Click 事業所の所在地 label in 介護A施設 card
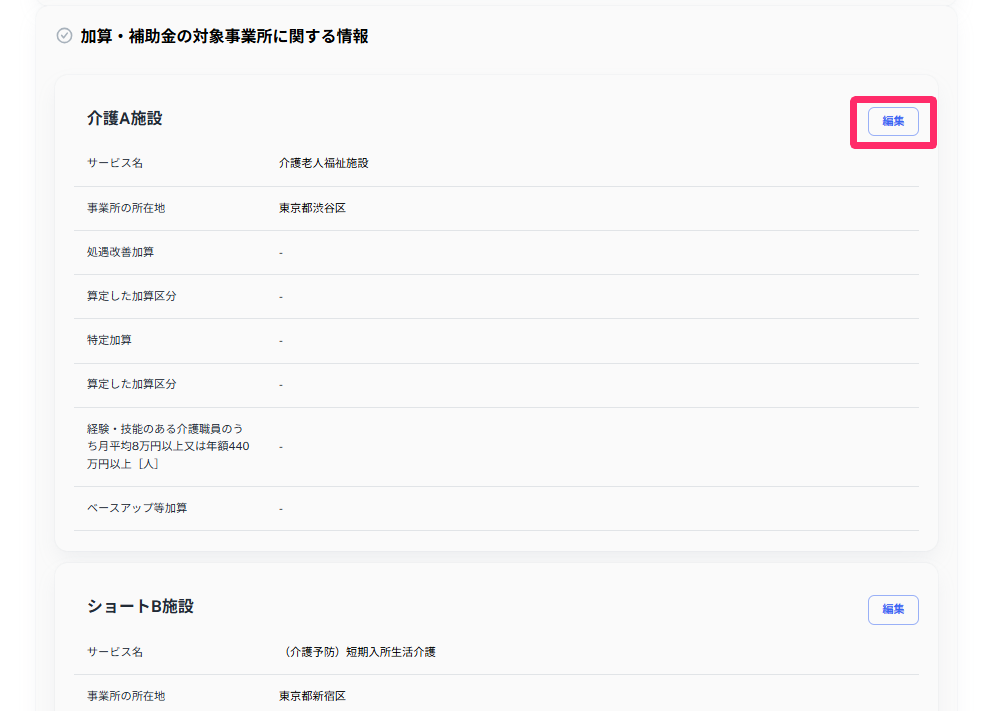 [x=126, y=208]
